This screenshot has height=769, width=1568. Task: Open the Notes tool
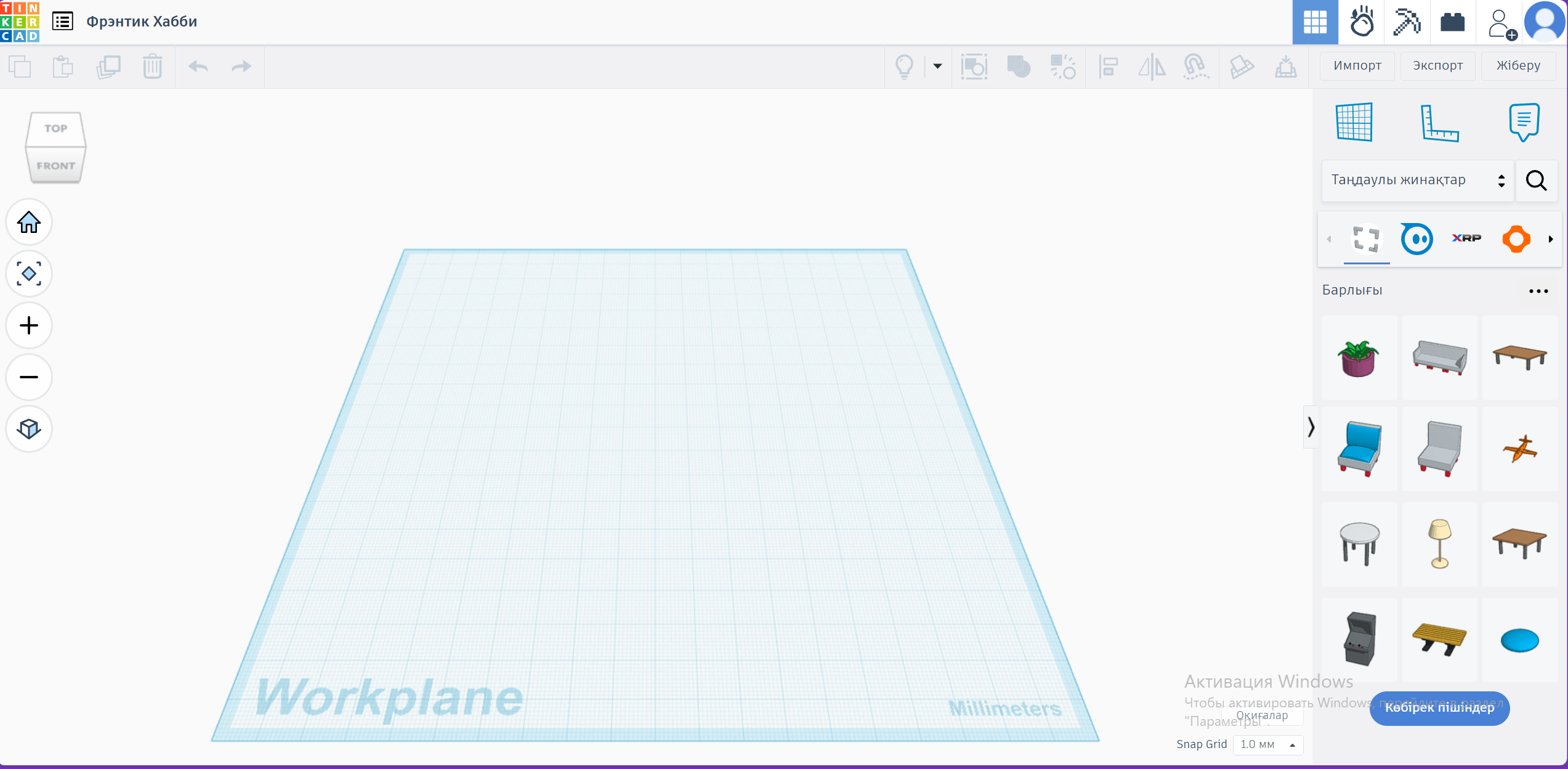click(1524, 122)
